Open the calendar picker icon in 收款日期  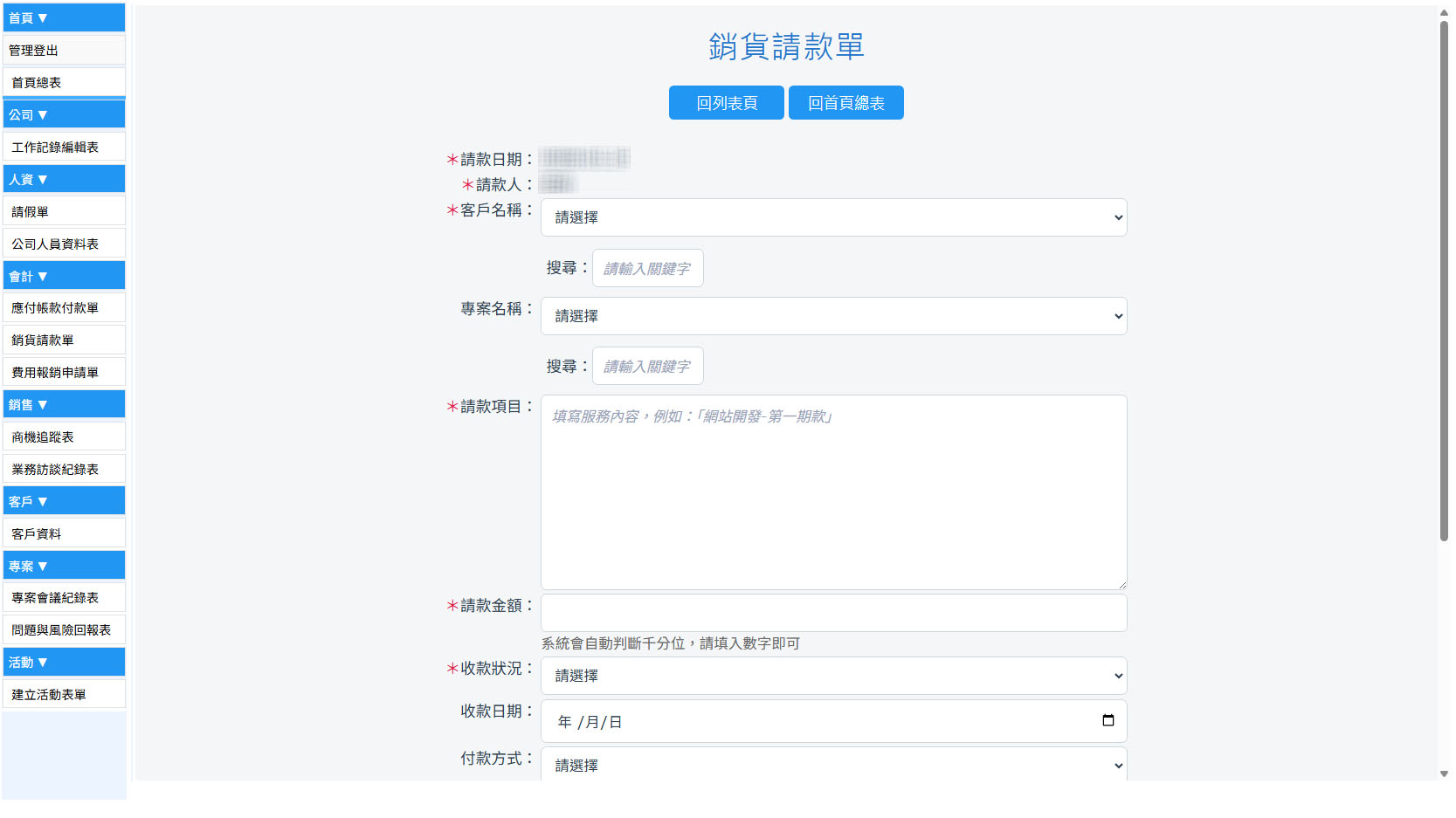pyautogui.click(x=1108, y=721)
